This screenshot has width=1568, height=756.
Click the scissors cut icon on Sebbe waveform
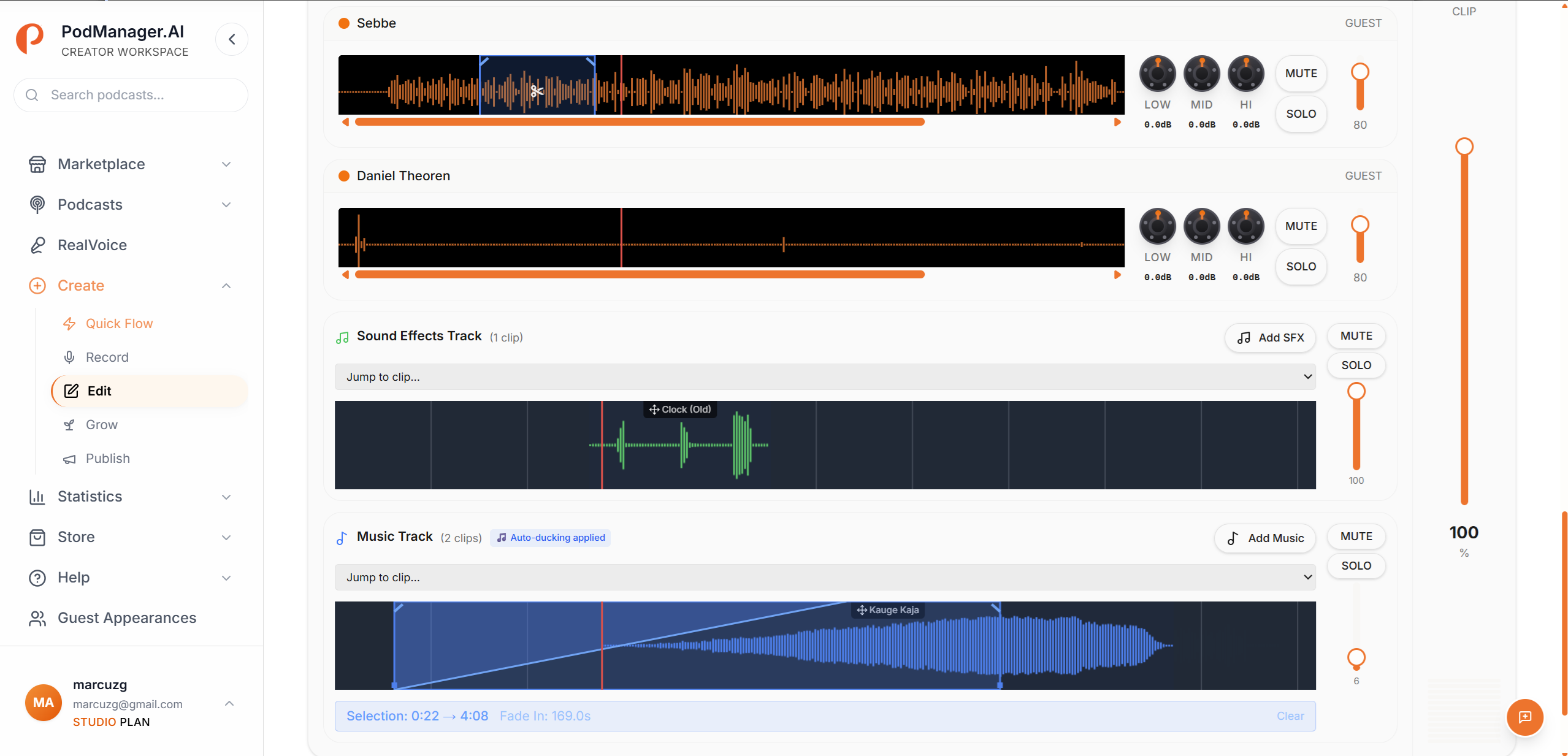point(537,91)
